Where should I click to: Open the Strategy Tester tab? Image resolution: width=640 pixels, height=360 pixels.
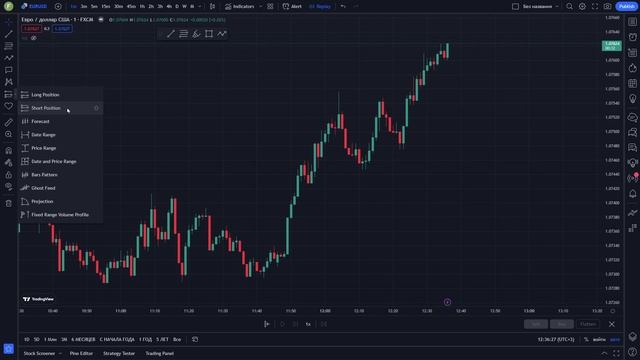pos(119,353)
